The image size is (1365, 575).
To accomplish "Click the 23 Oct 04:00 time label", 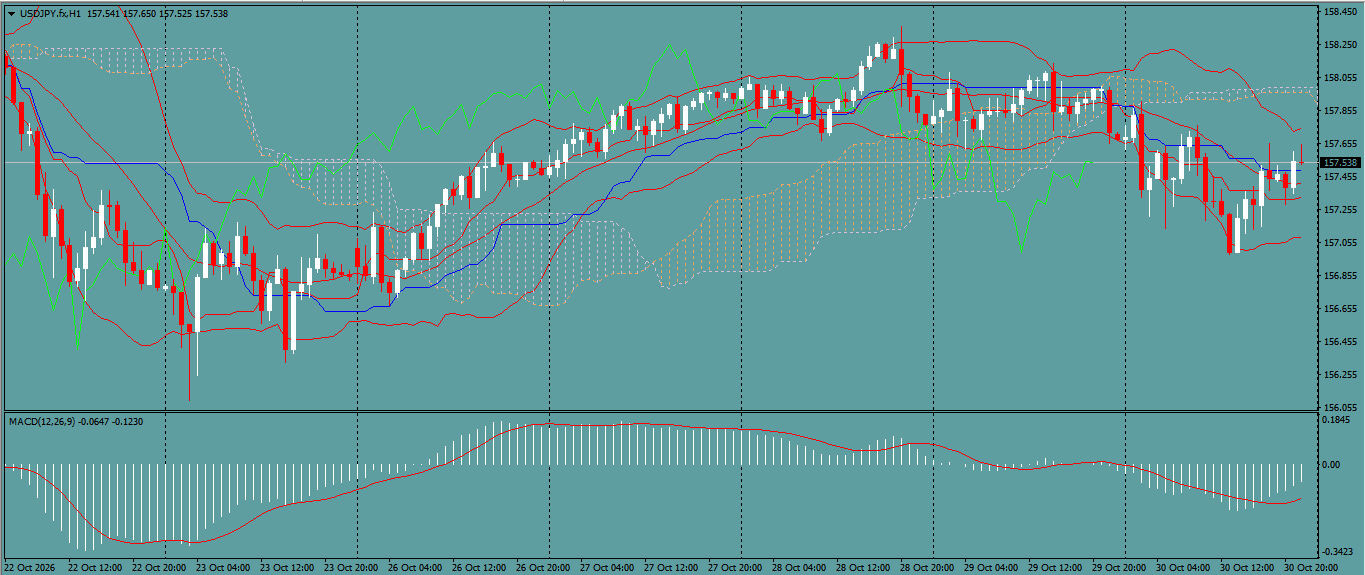I will (x=222, y=567).
